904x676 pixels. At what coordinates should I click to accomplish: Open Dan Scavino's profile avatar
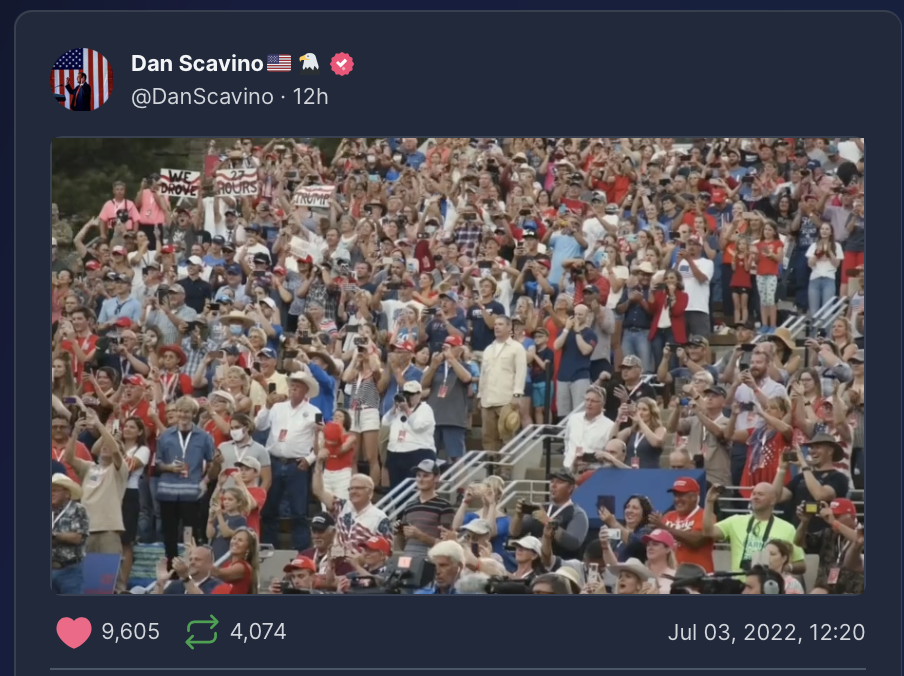coord(81,80)
